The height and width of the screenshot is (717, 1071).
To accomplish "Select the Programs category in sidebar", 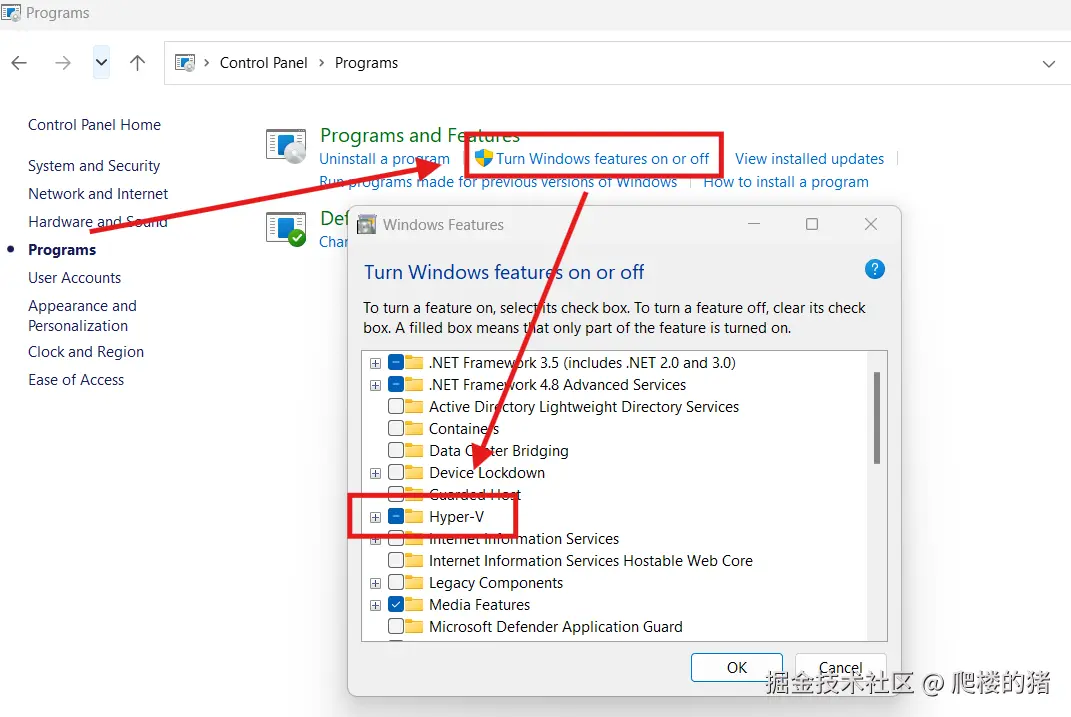I will pyautogui.click(x=62, y=250).
